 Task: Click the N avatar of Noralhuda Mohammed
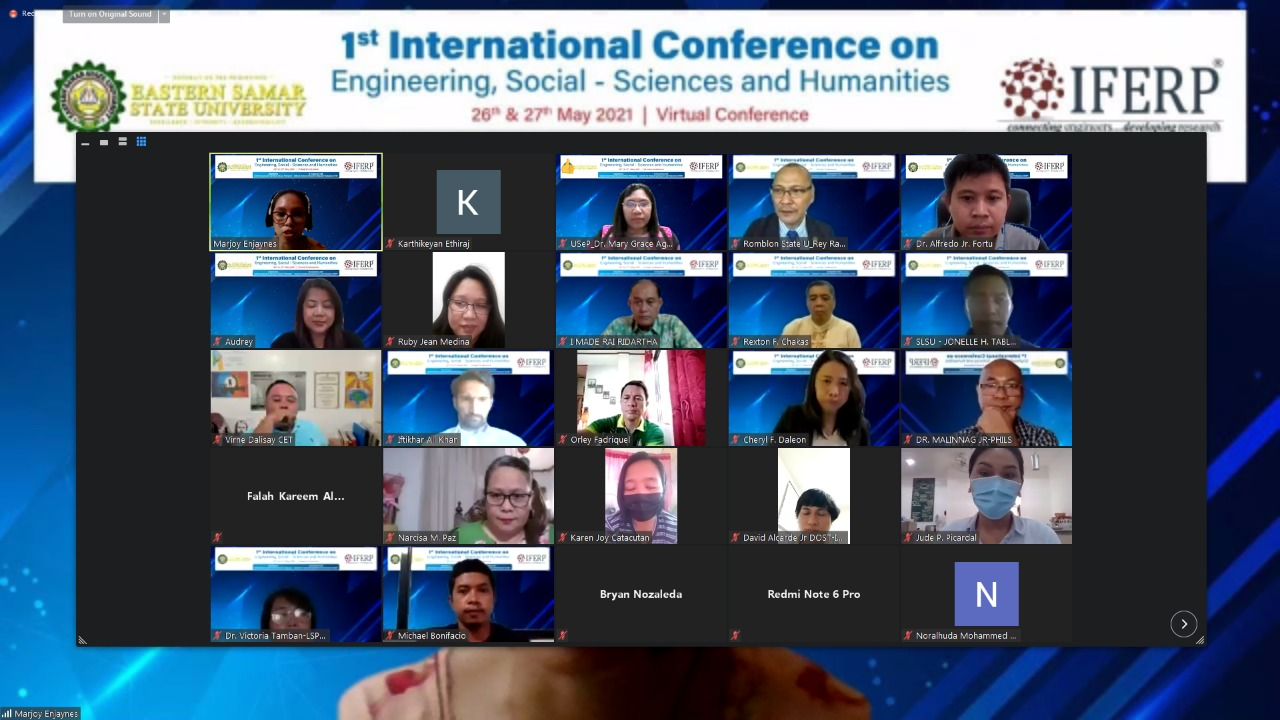[986, 594]
